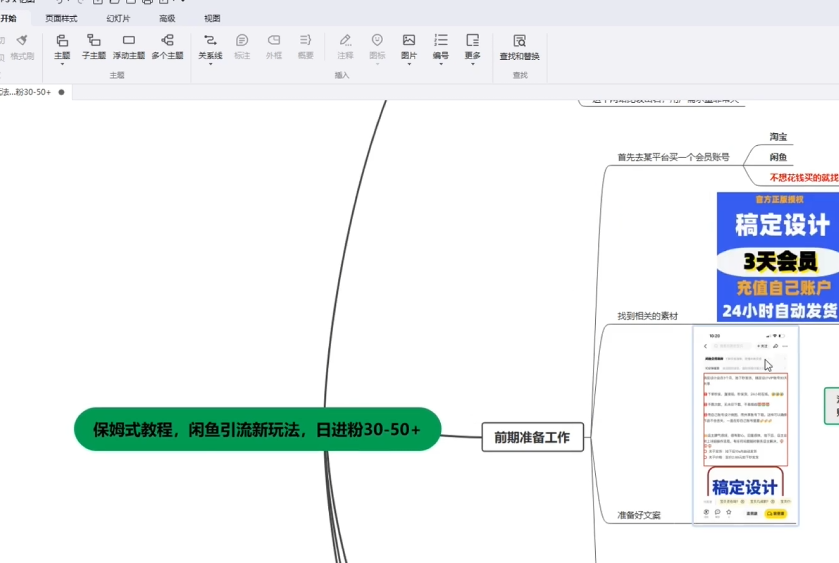Click the 格式刷 format painter icon
This screenshot has width=839, height=563.
(x=22, y=42)
